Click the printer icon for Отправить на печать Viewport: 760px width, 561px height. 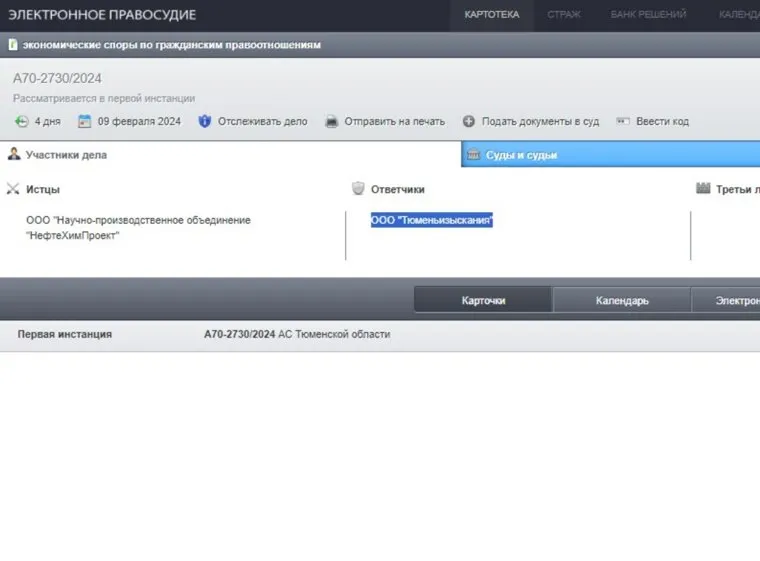(x=330, y=122)
